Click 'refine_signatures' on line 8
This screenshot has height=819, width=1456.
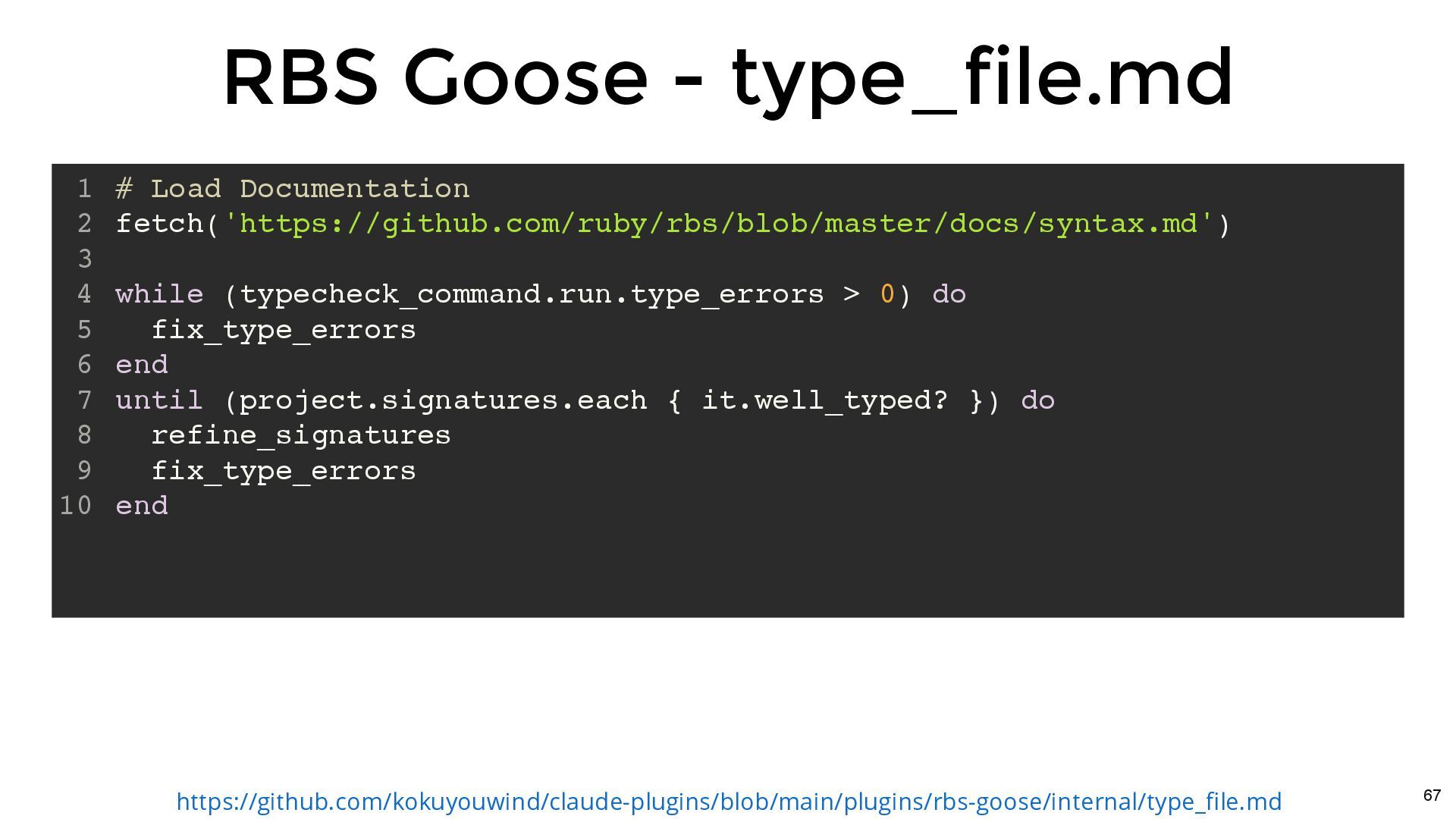301,435
